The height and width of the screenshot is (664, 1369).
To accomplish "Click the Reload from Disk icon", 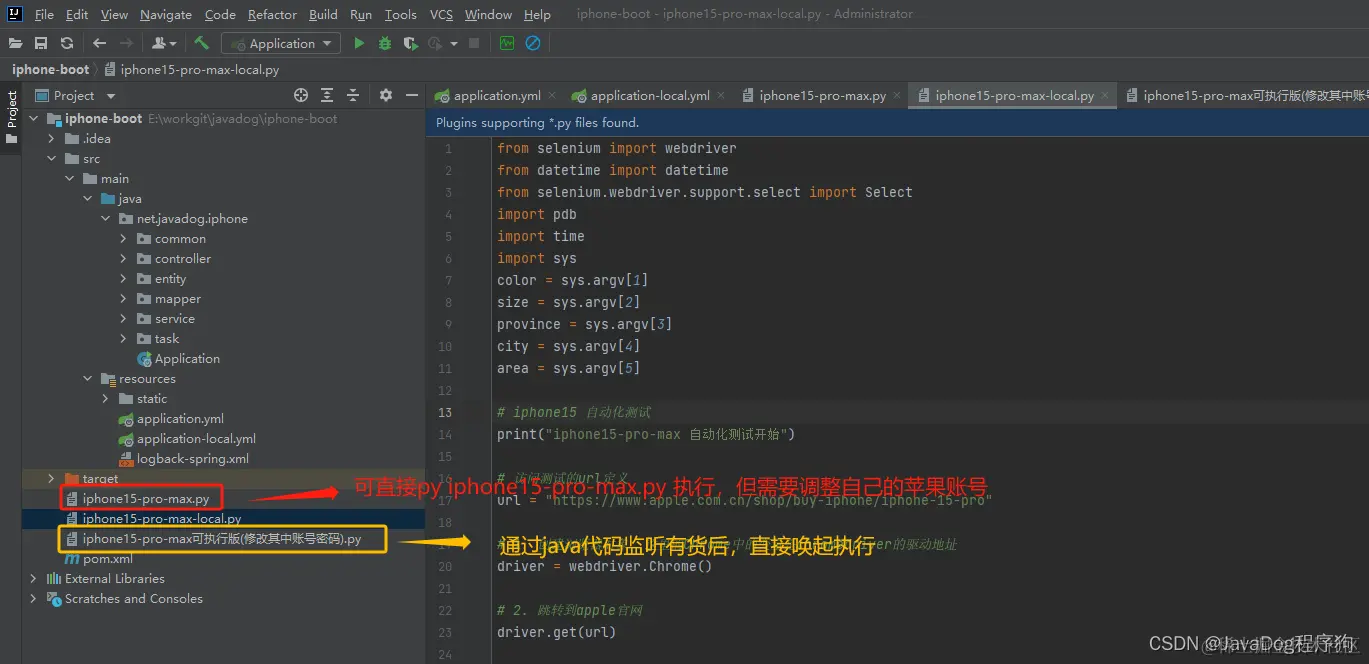I will (67, 43).
